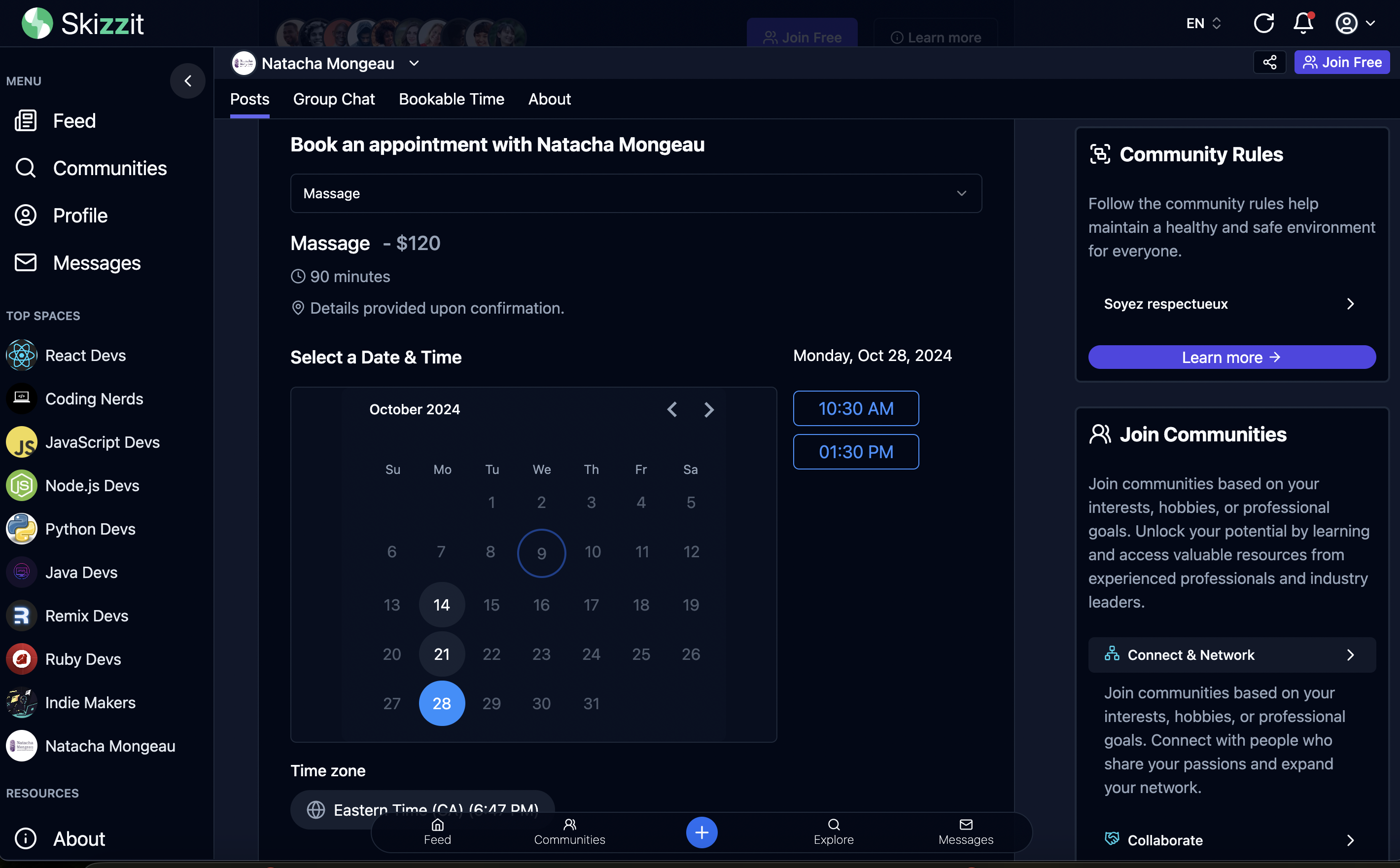Open the Java Devs space
Image resolution: width=1400 pixels, height=868 pixels.
pyautogui.click(x=62, y=573)
